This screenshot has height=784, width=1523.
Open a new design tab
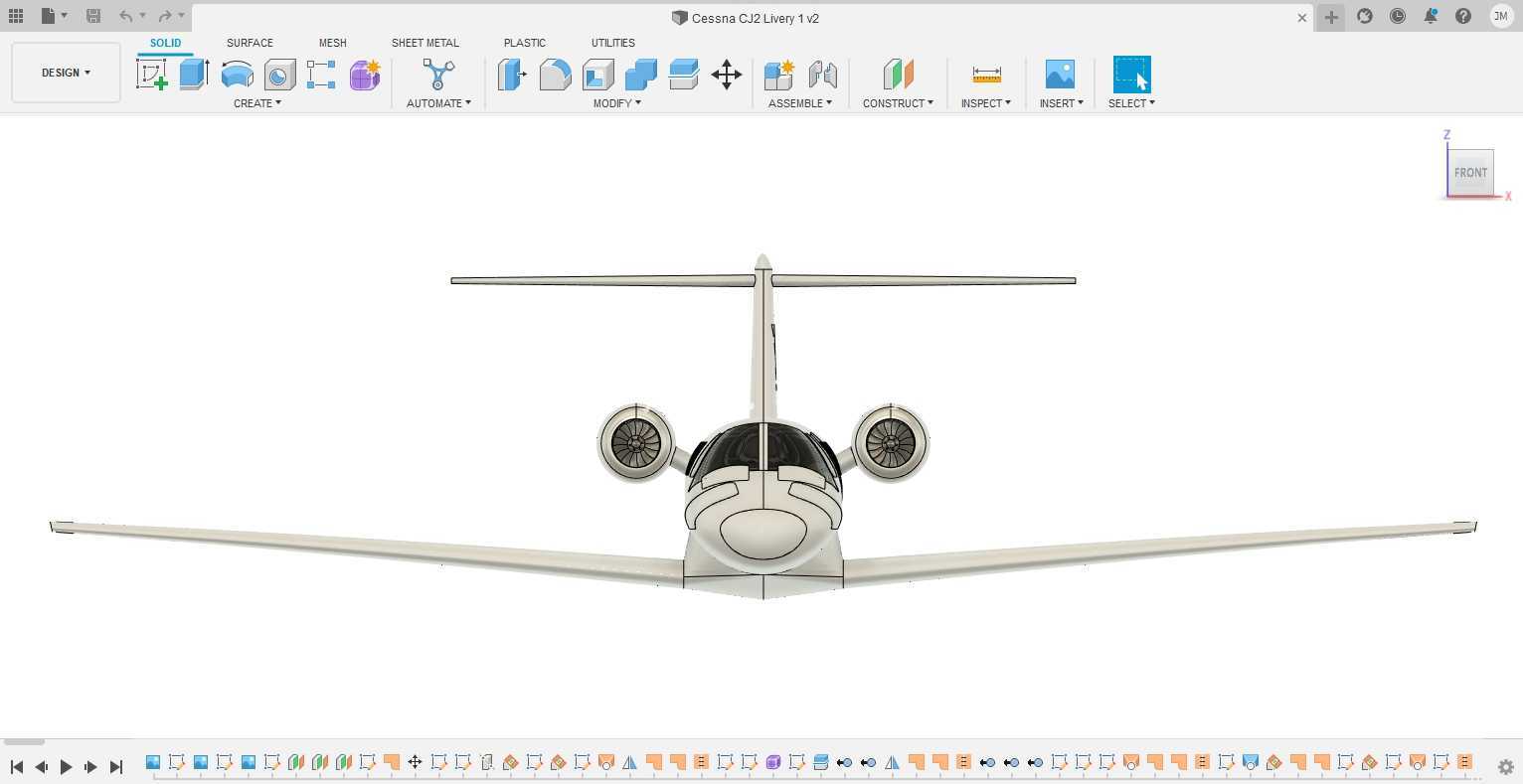[x=1331, y=17]
